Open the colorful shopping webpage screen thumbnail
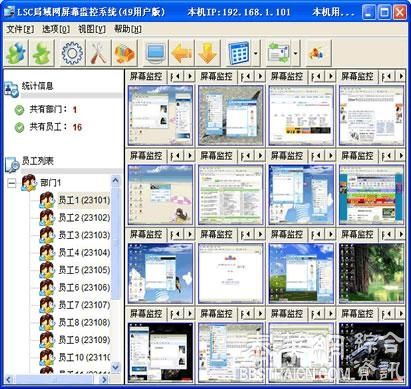This screenshot has width=411, height=389. (371, 195)
